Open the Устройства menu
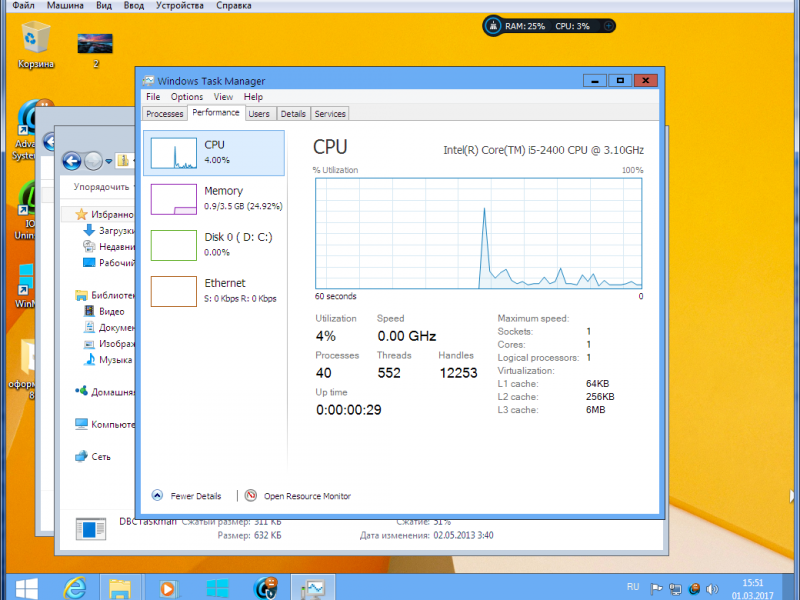The height and width of the screenshot is (600, 800). (180, 6)
